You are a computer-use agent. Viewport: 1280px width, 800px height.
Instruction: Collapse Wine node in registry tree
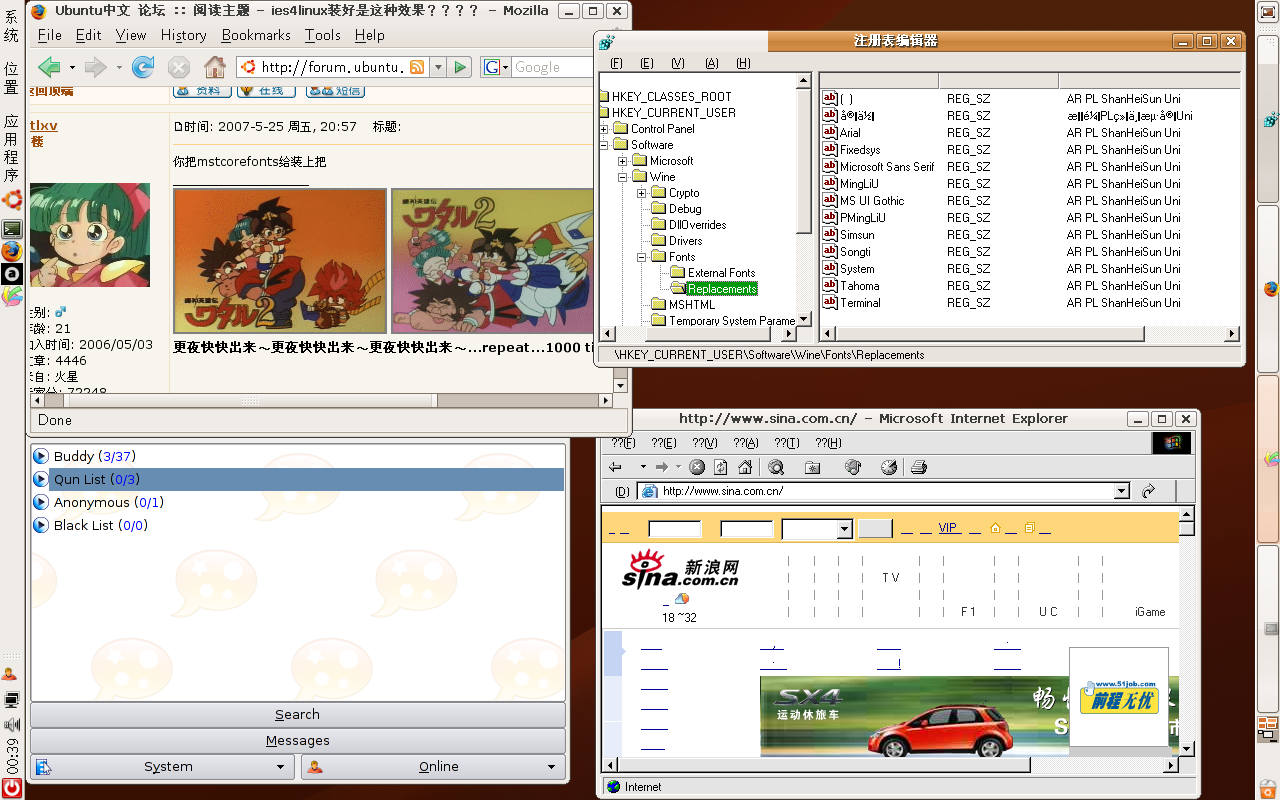pyautogui.click(x=623, y=177)
